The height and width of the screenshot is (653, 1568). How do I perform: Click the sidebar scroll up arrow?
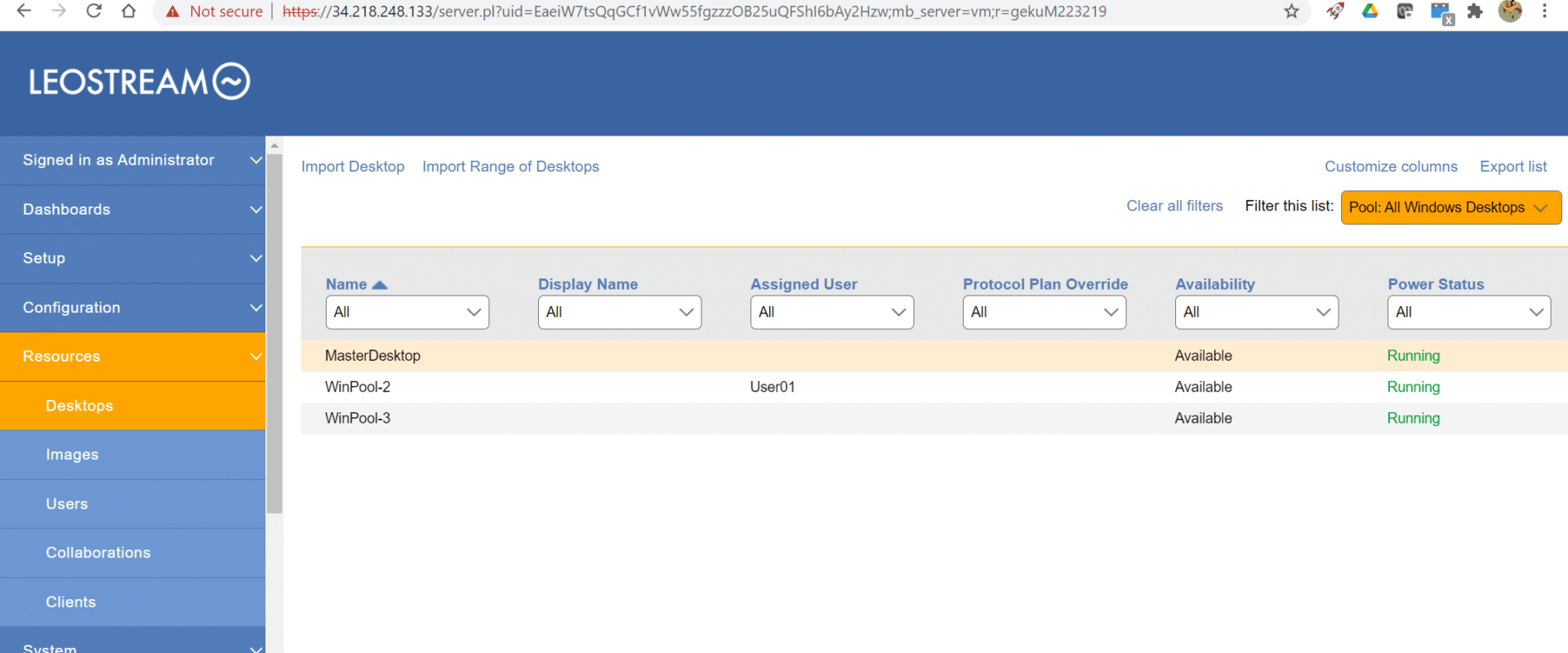coord(274,145)
